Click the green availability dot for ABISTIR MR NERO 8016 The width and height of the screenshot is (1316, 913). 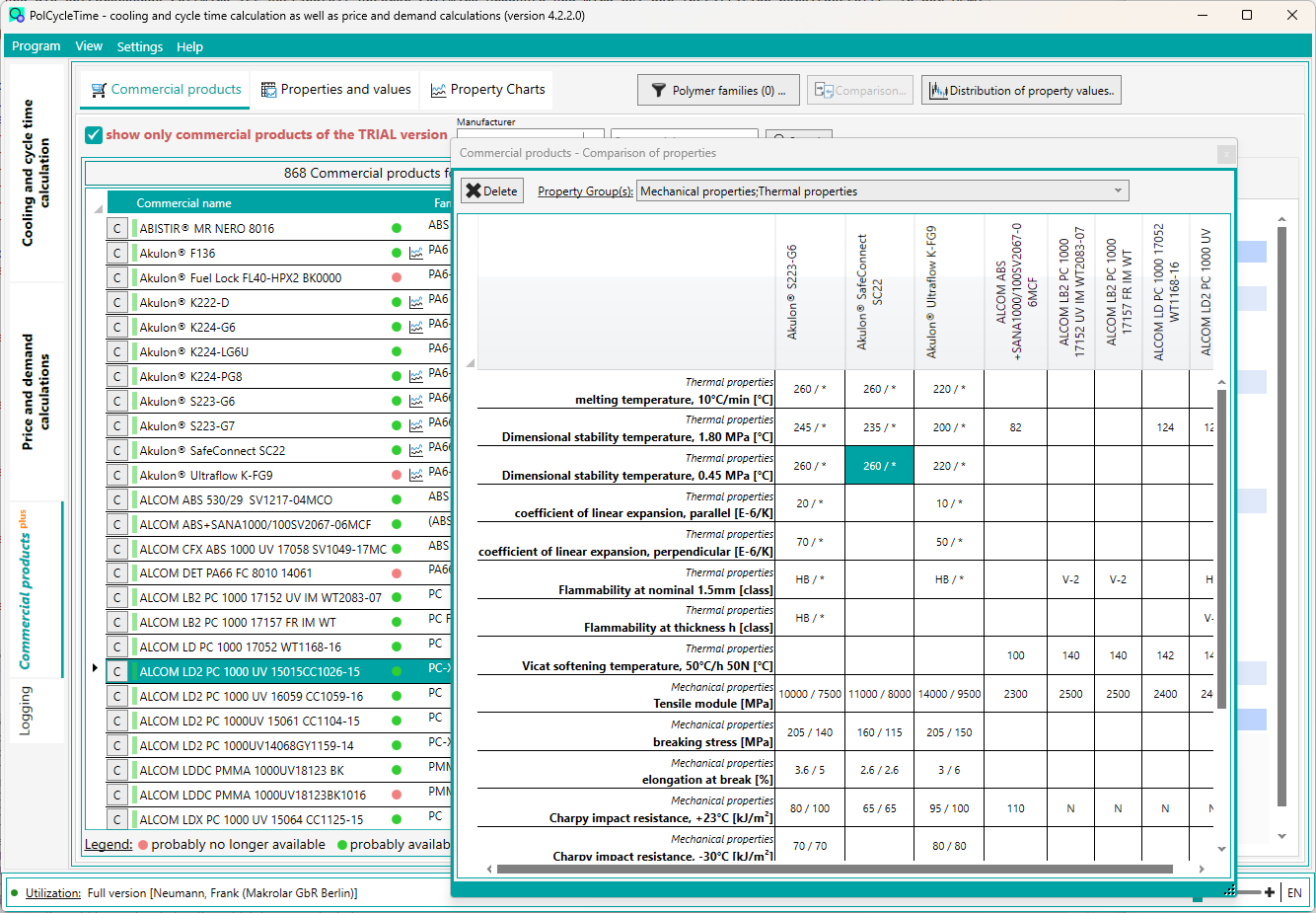pyautogui.click(x=397, y=228)
